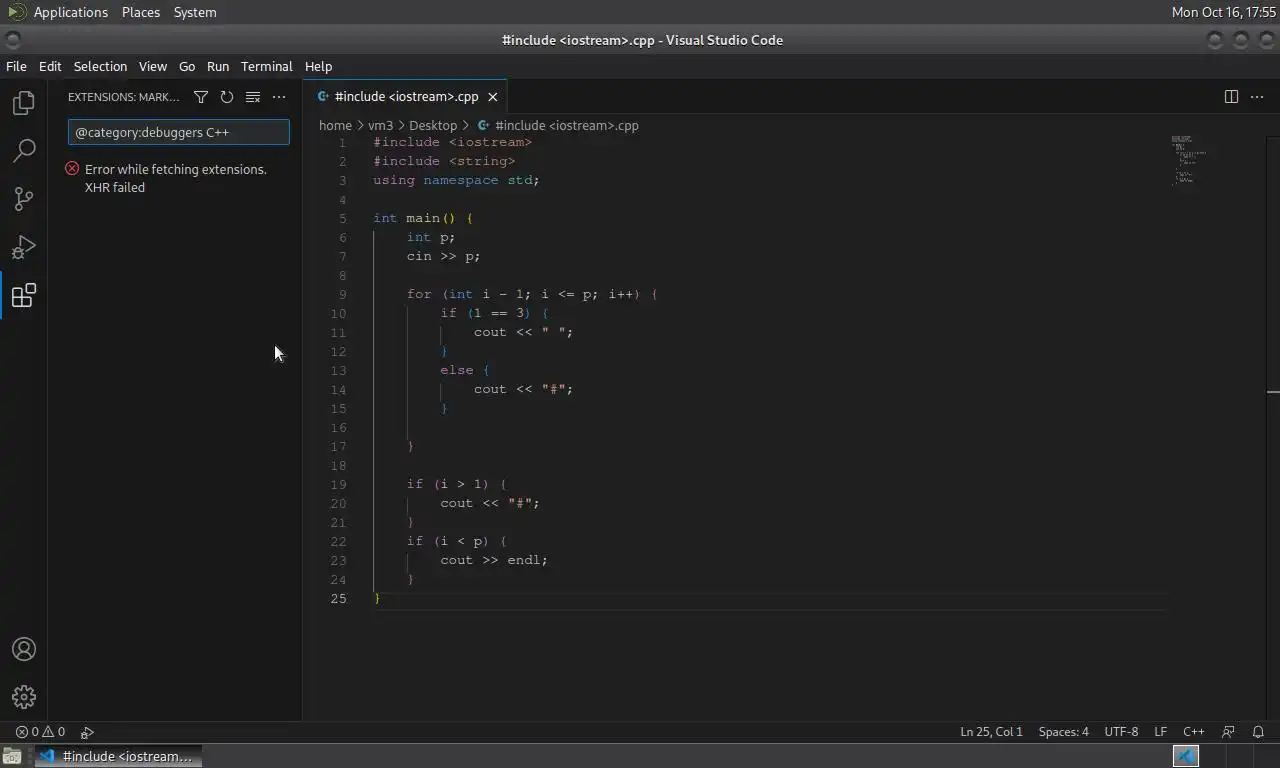The height and width of the screenshot is (768, 1280).
Task: Open the View menu
Action: point(152,66)
